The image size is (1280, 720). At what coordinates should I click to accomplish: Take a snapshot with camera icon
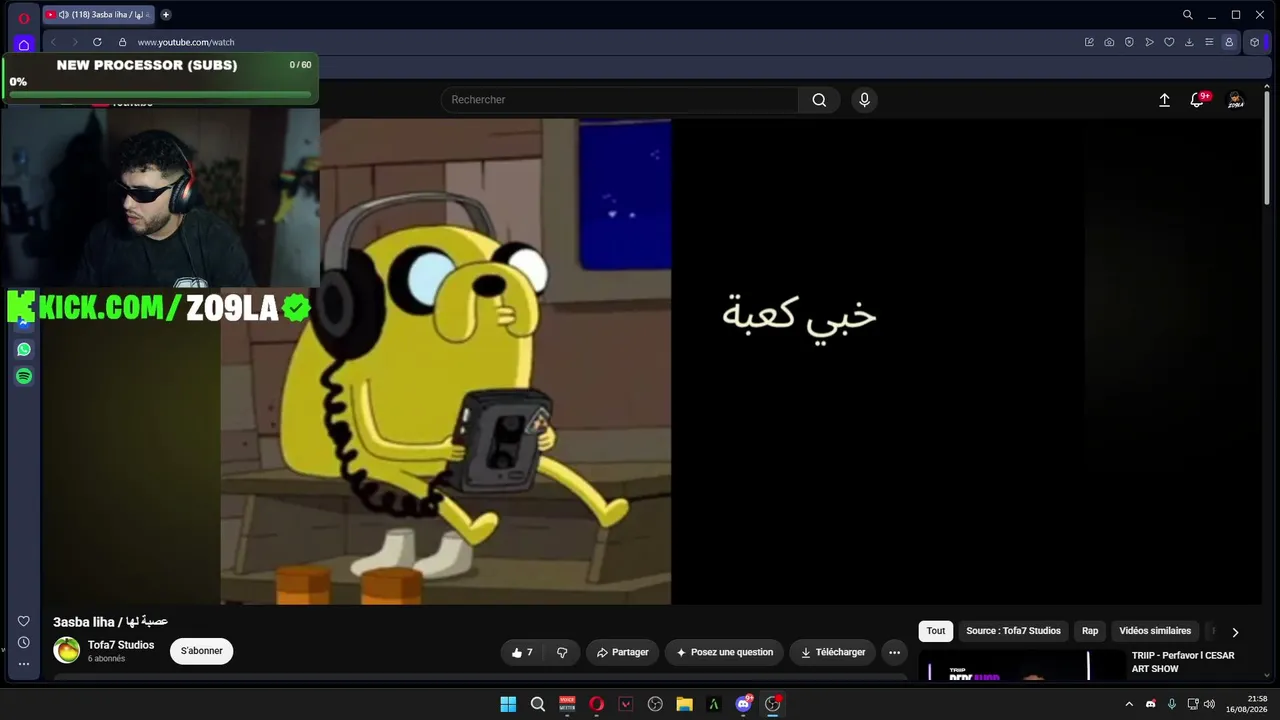tap(1109, 42)
